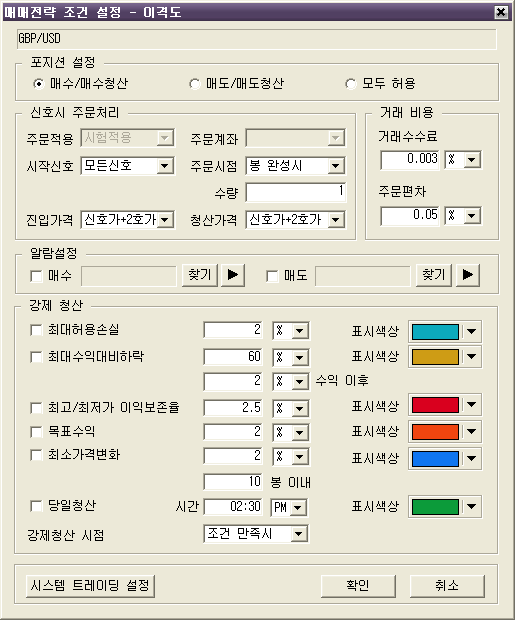Check the 매수 alarm checkbox

click(36, 276)
